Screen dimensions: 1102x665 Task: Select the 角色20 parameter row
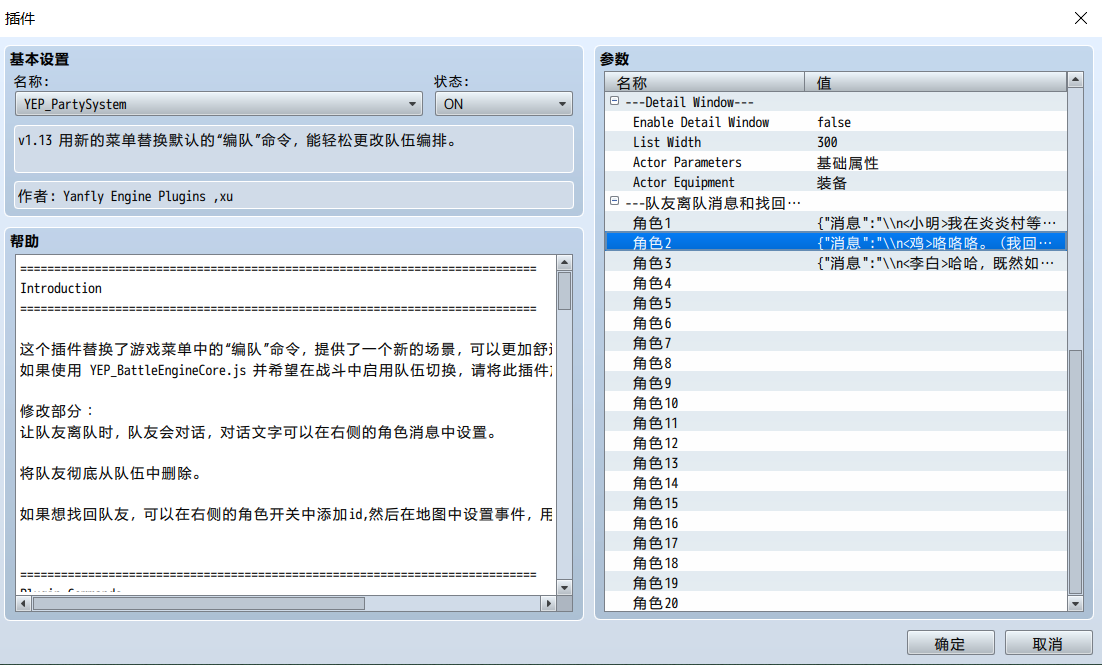pos(836,602)
